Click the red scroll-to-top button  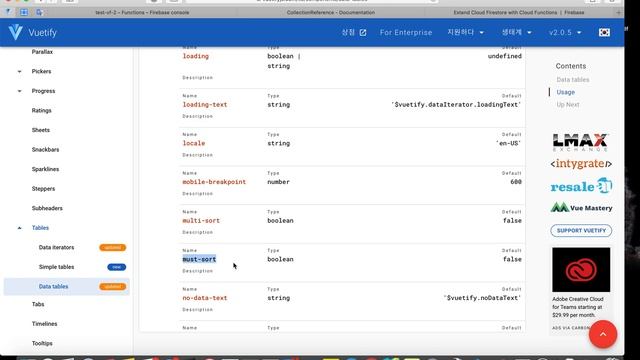[603, 334]
